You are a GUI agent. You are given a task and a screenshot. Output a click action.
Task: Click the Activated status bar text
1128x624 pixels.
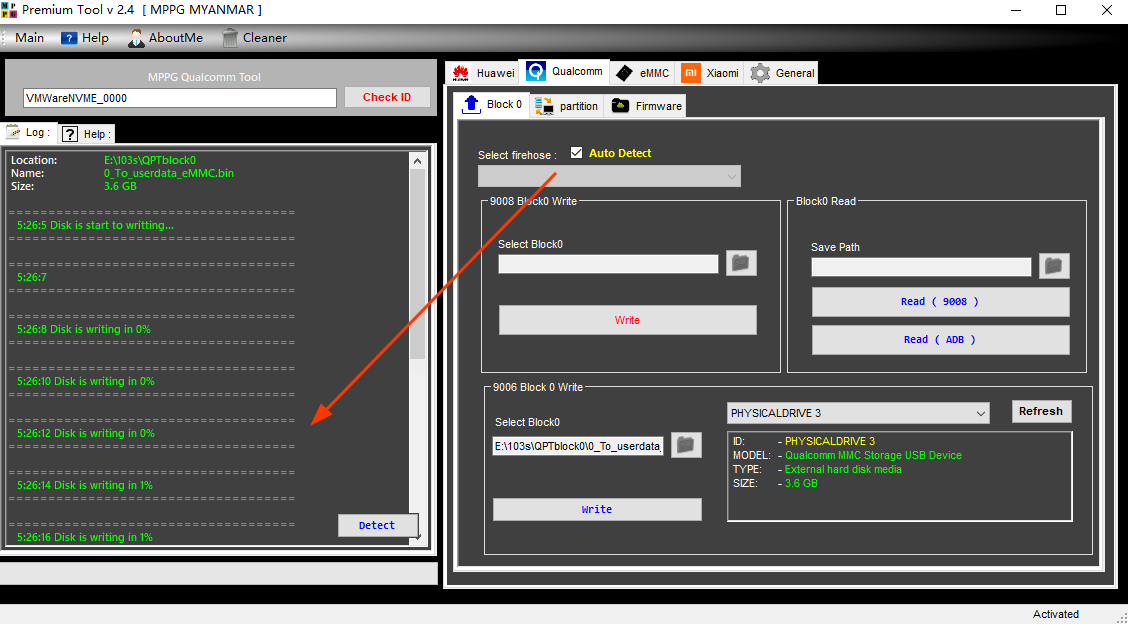[x=1055, y=614]
